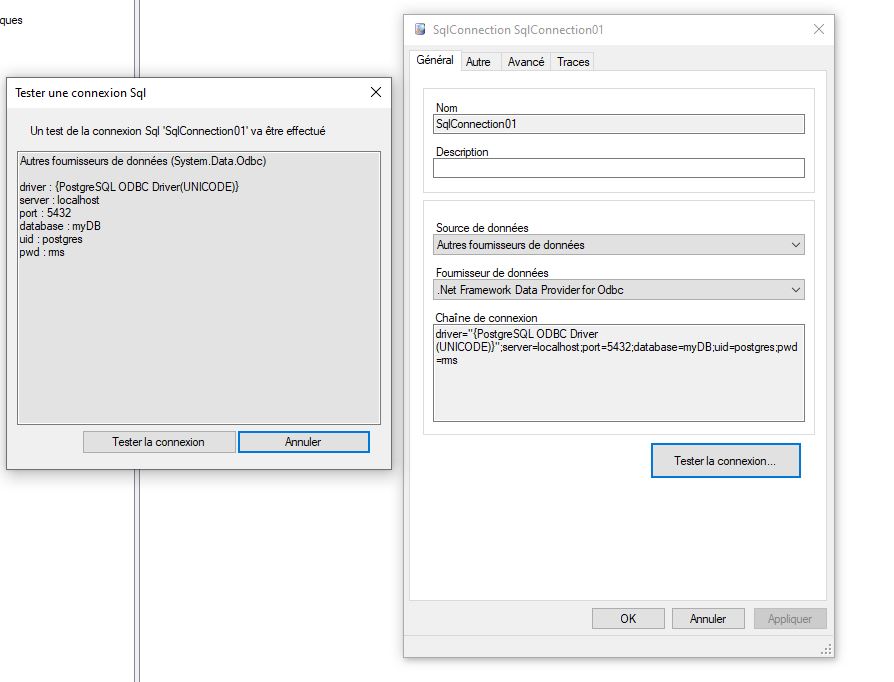
Task: Click the resize grip at dialog corner
Action: pyautogui.click(x=826, y=650)
